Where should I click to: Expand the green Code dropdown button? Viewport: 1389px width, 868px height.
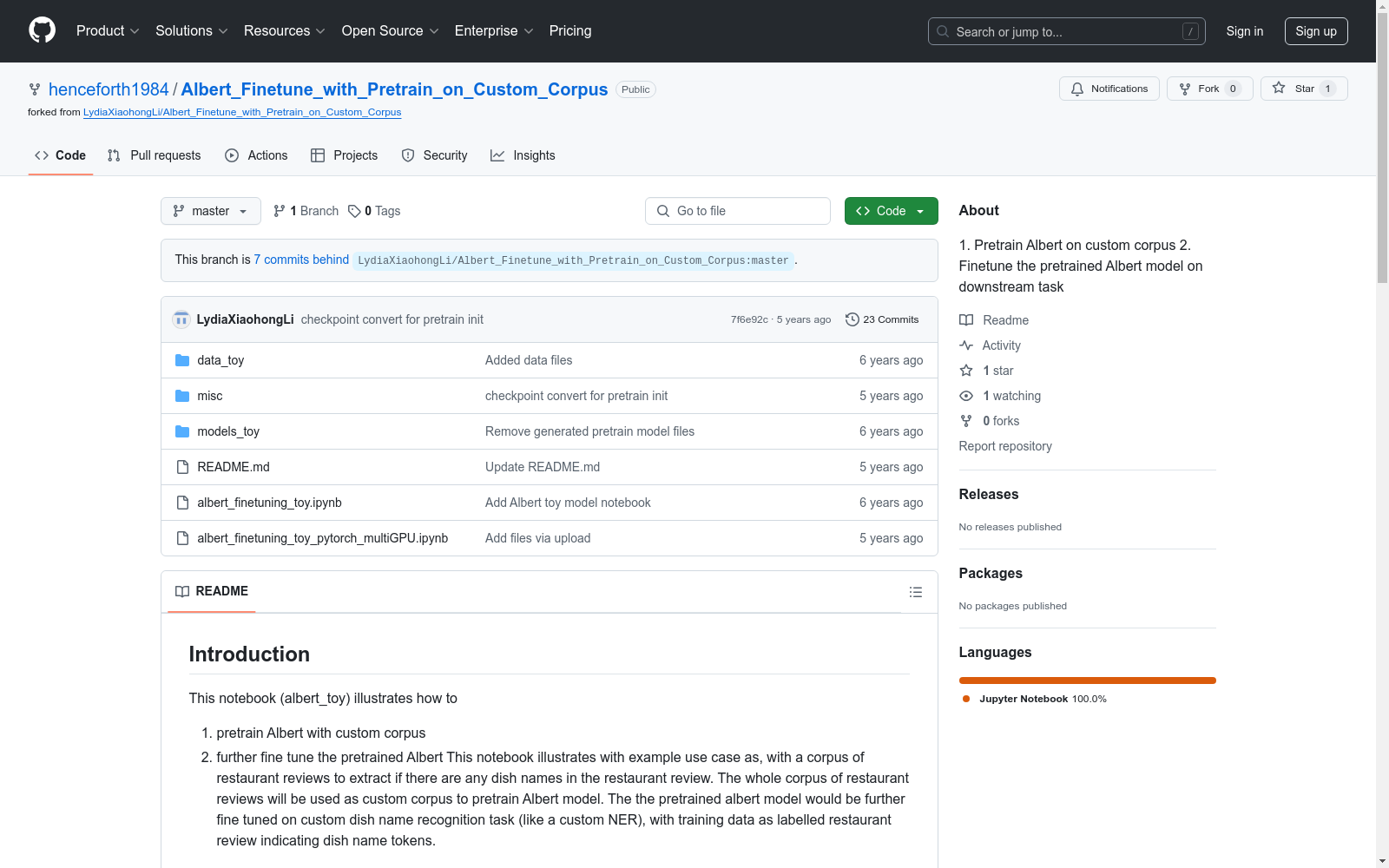[892, 211]
